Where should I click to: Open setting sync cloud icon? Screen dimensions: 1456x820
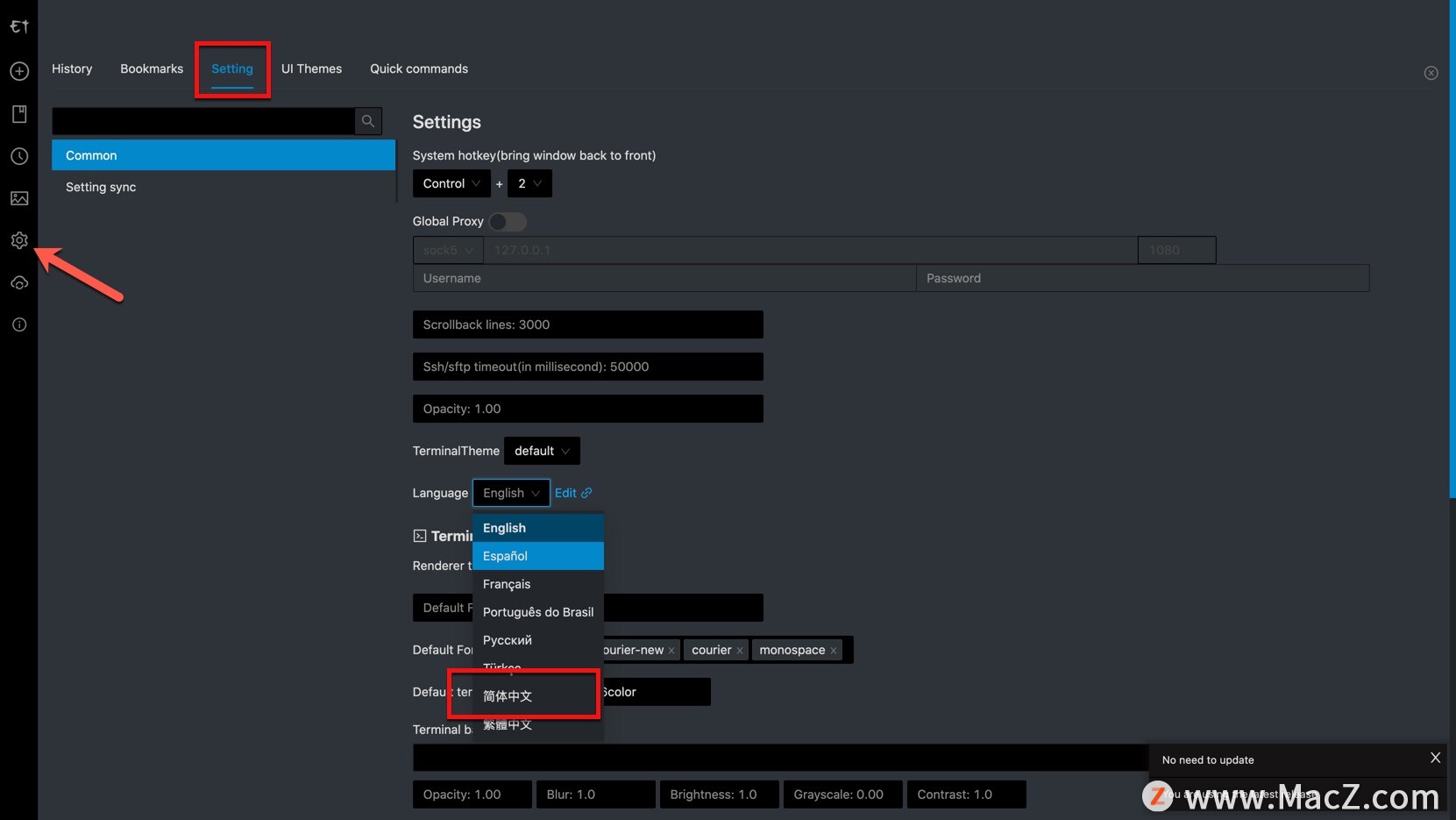tap(19, 283)
